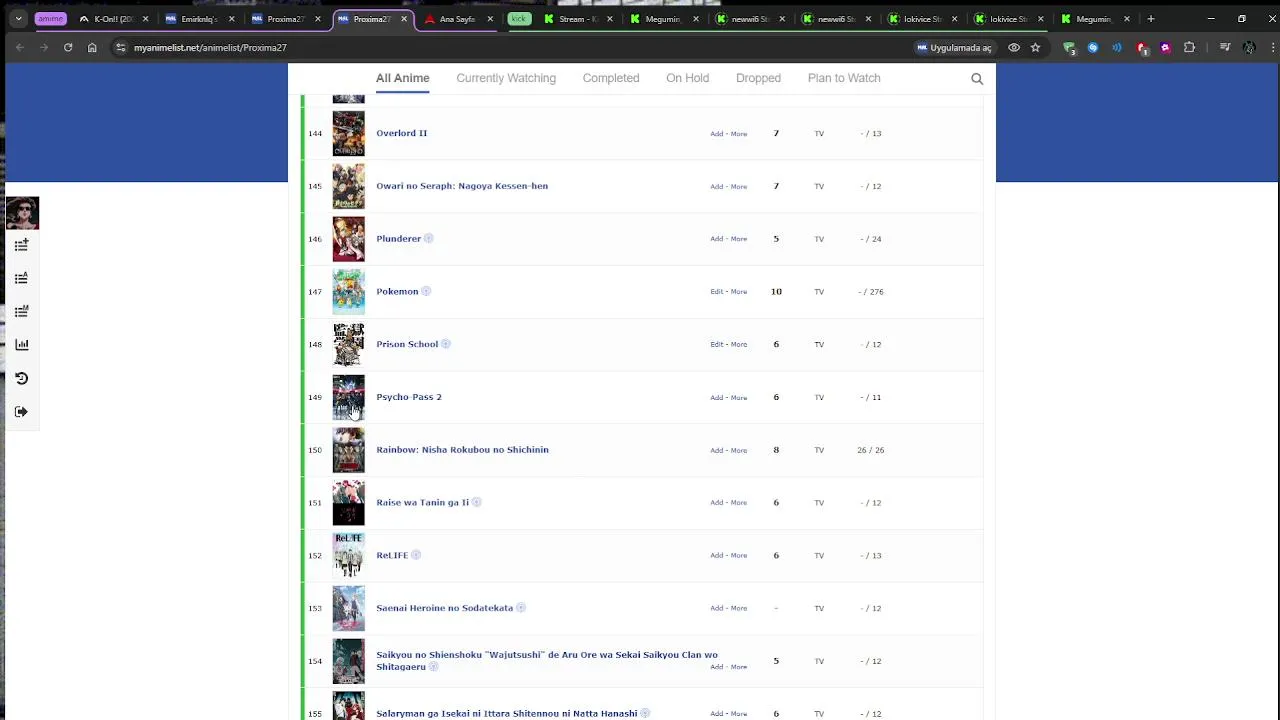Screen dimensions: 1280x720
Task: Switch to the On Hold tab
Action: 687,78
